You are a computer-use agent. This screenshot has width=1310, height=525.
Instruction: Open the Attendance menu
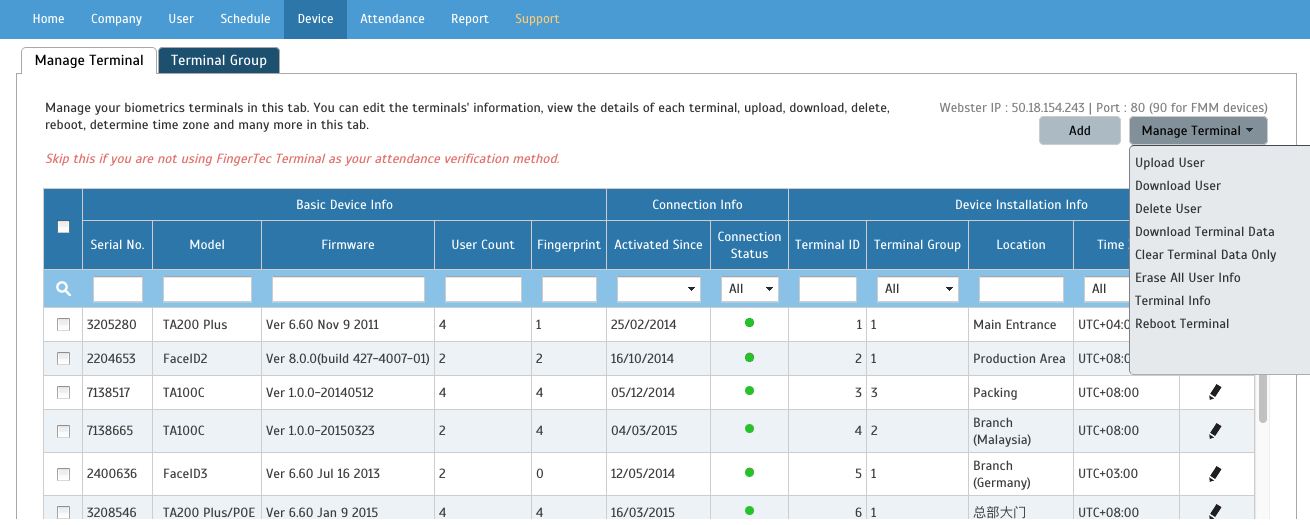pyautogui.click(x=392, y=19)
